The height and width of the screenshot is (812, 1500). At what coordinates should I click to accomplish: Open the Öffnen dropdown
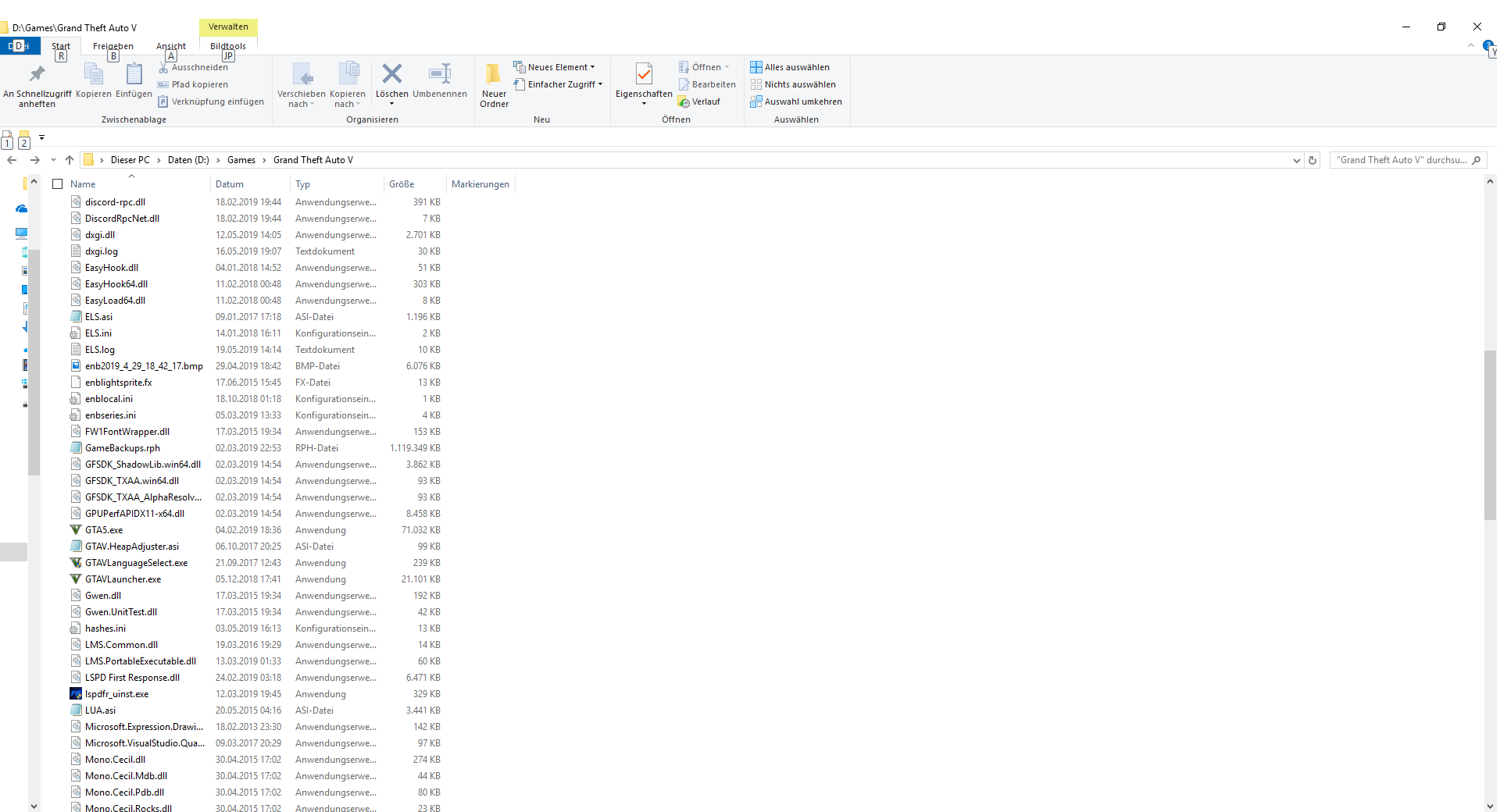pos(727,67)
